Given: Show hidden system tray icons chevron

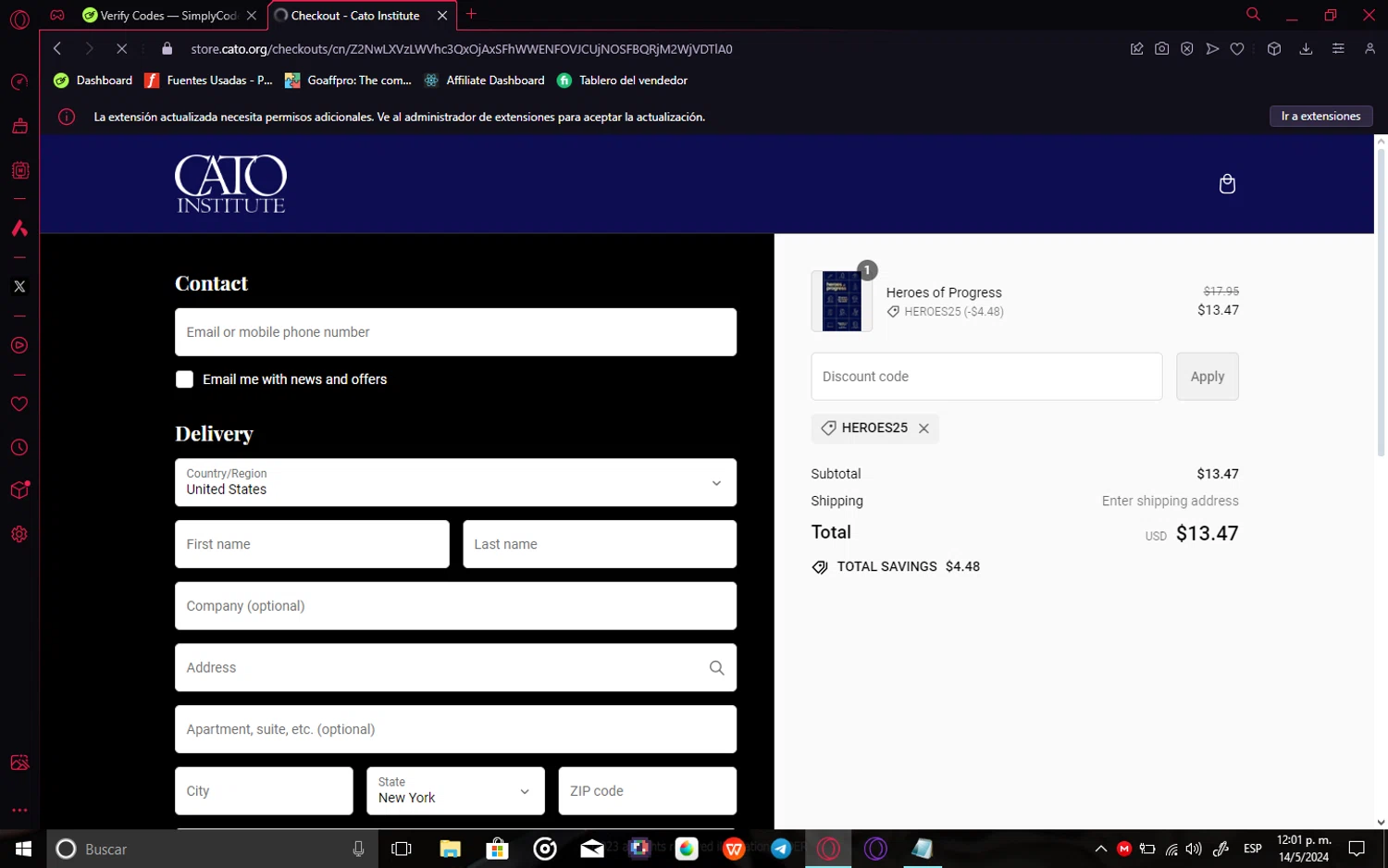Looking at the screenshot, I should pos(1101,849).
